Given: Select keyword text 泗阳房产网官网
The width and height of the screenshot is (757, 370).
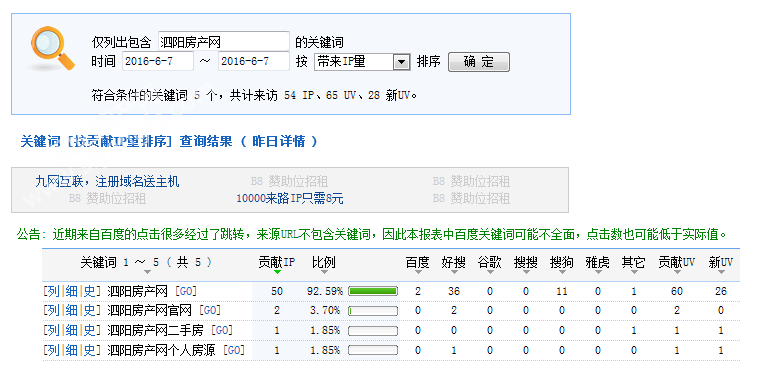Looking at the screenshot, I should pos(149,310).
